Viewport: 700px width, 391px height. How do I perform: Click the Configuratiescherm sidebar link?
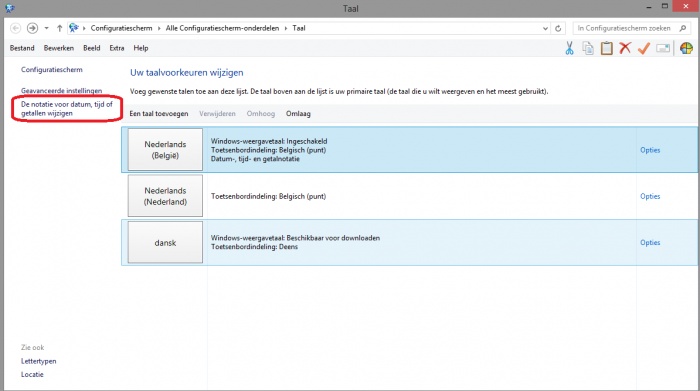(51, 70)
